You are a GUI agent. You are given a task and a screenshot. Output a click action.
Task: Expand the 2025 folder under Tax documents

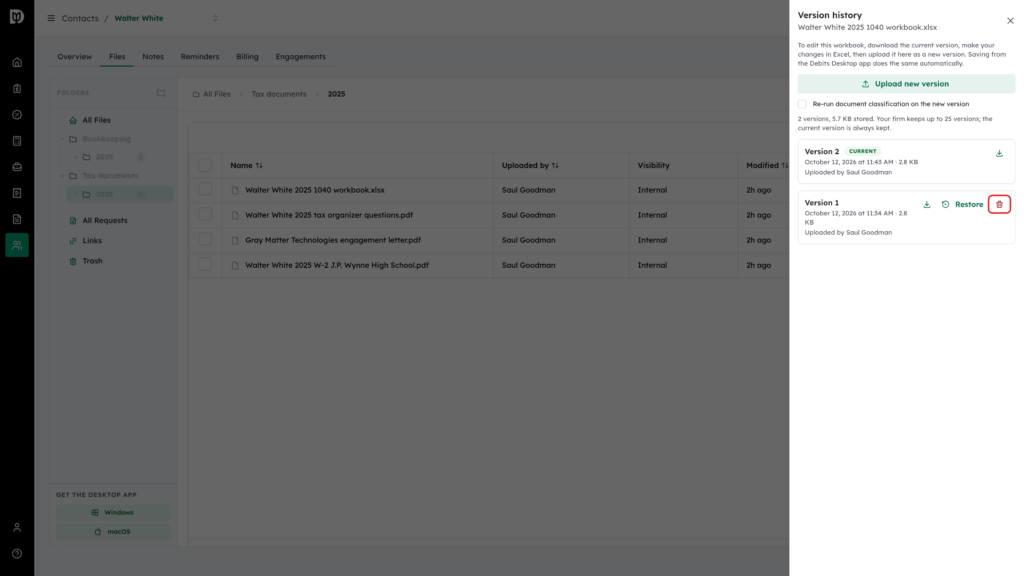click(x=76, y=195)
